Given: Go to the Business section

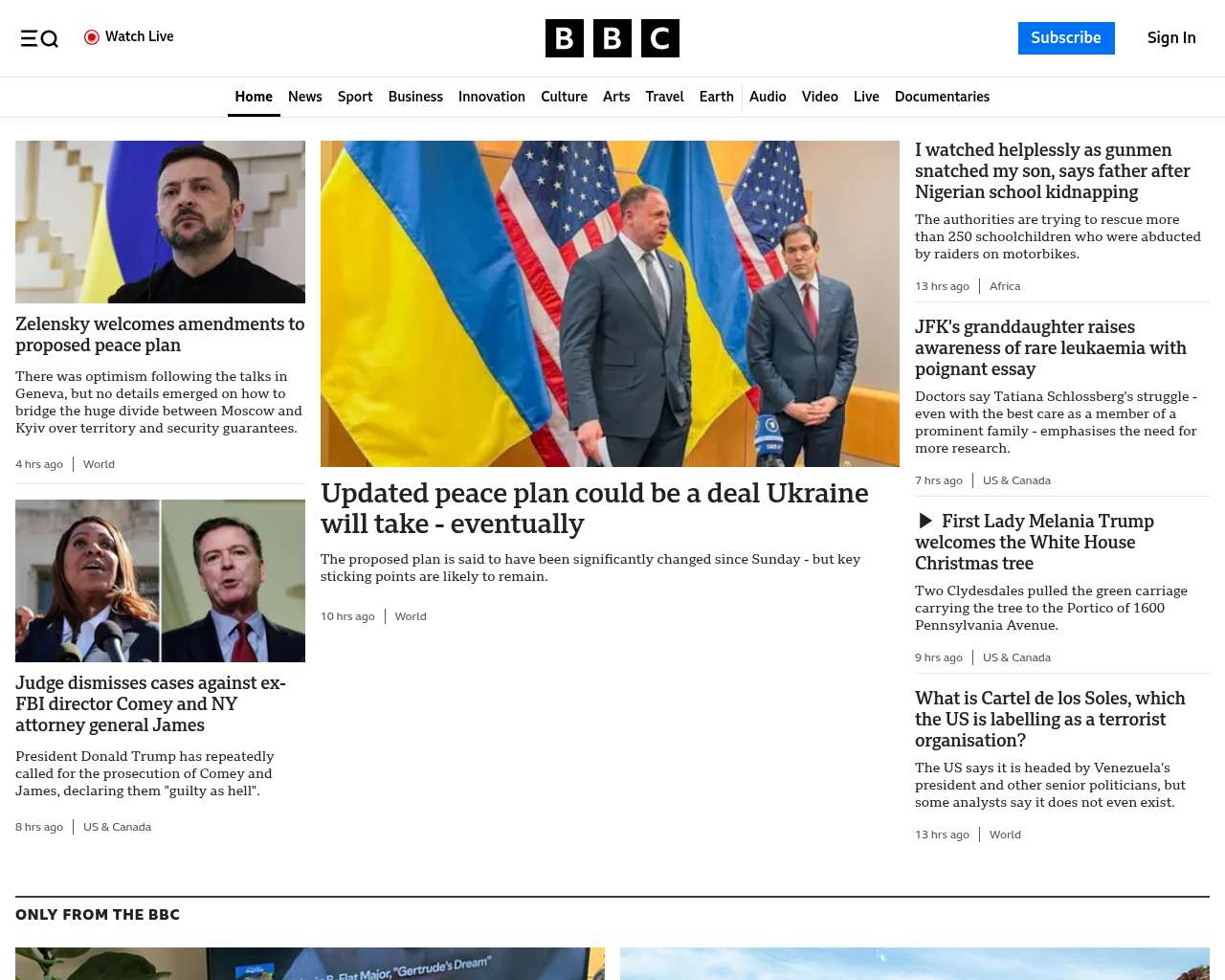Looking at the screenshot, I should [x=415, y=97].
